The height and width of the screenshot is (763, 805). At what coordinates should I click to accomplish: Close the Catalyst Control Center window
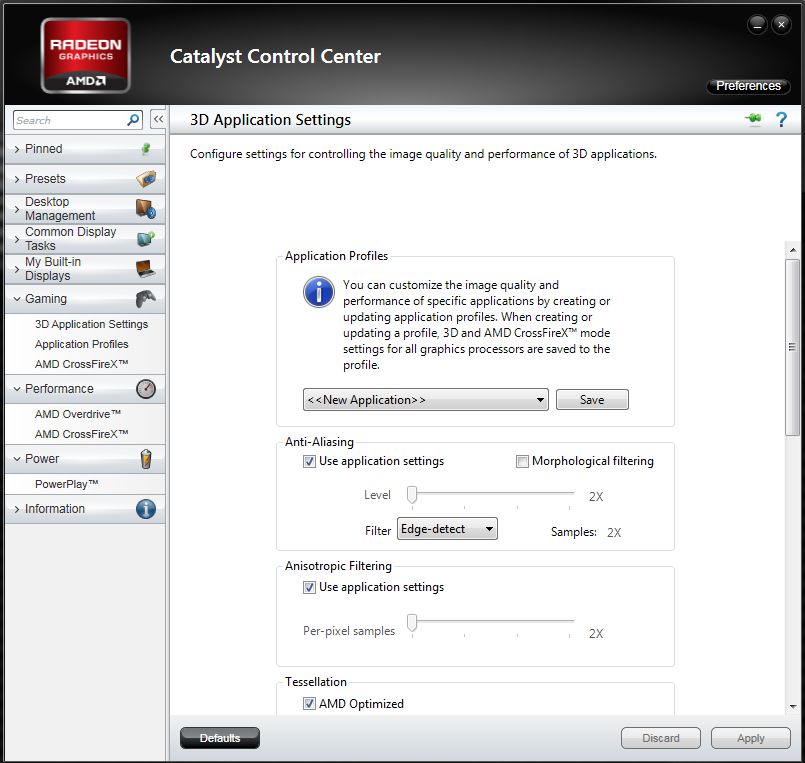pos(781,24)
